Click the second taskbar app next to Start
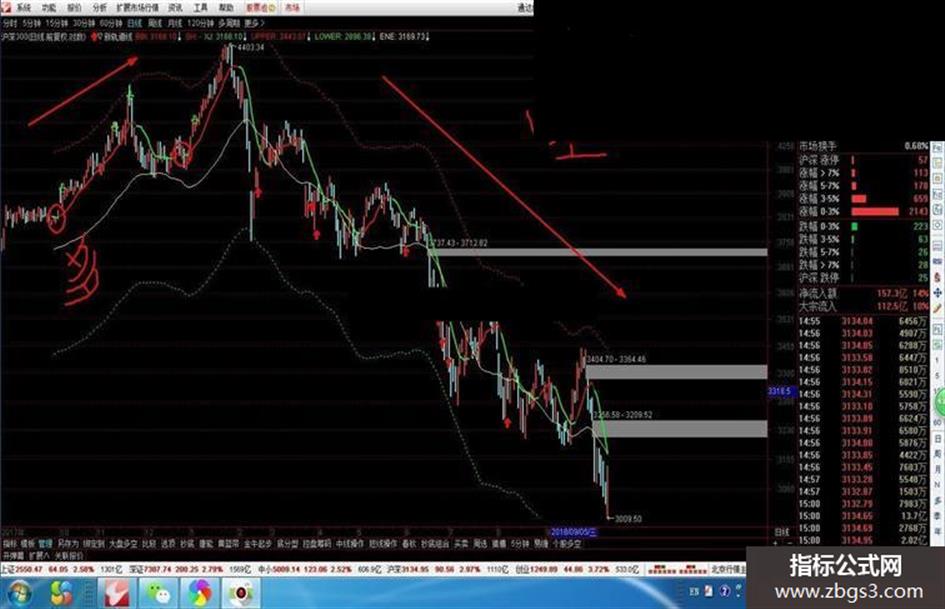This screenshot has width=945, height=609. click(60, 593)
